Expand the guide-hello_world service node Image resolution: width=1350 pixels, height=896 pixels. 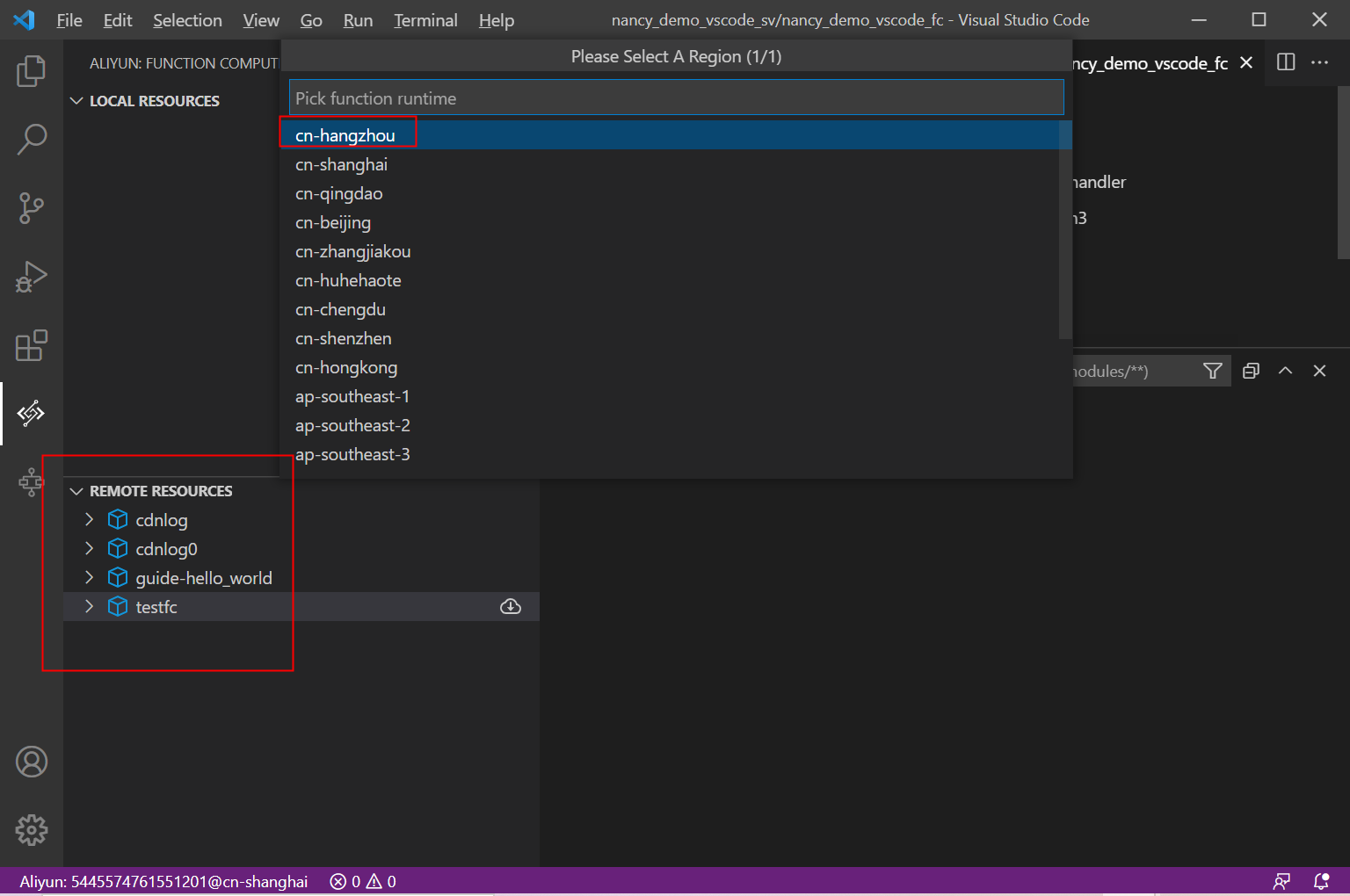[89, 578]
